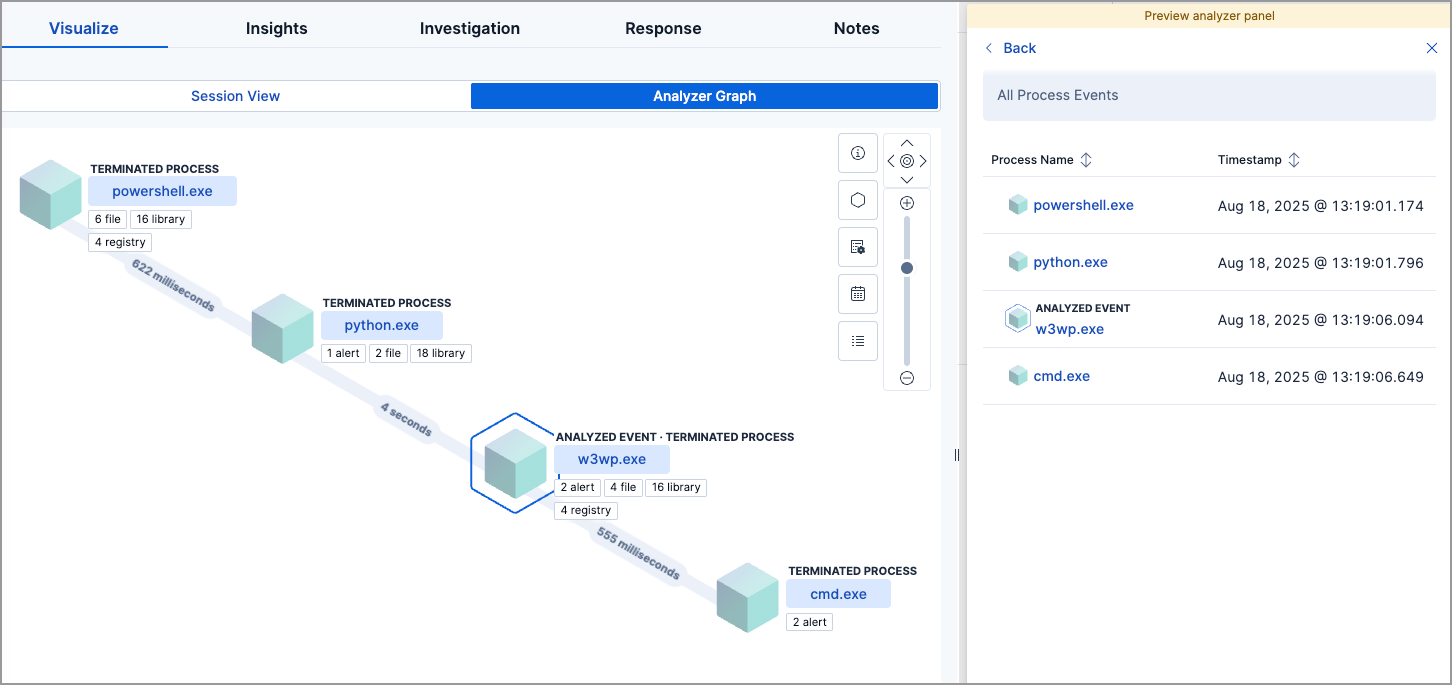The image size is (1452, 685).
Task: Switch to Session View
Action: [x=235, y=95]
